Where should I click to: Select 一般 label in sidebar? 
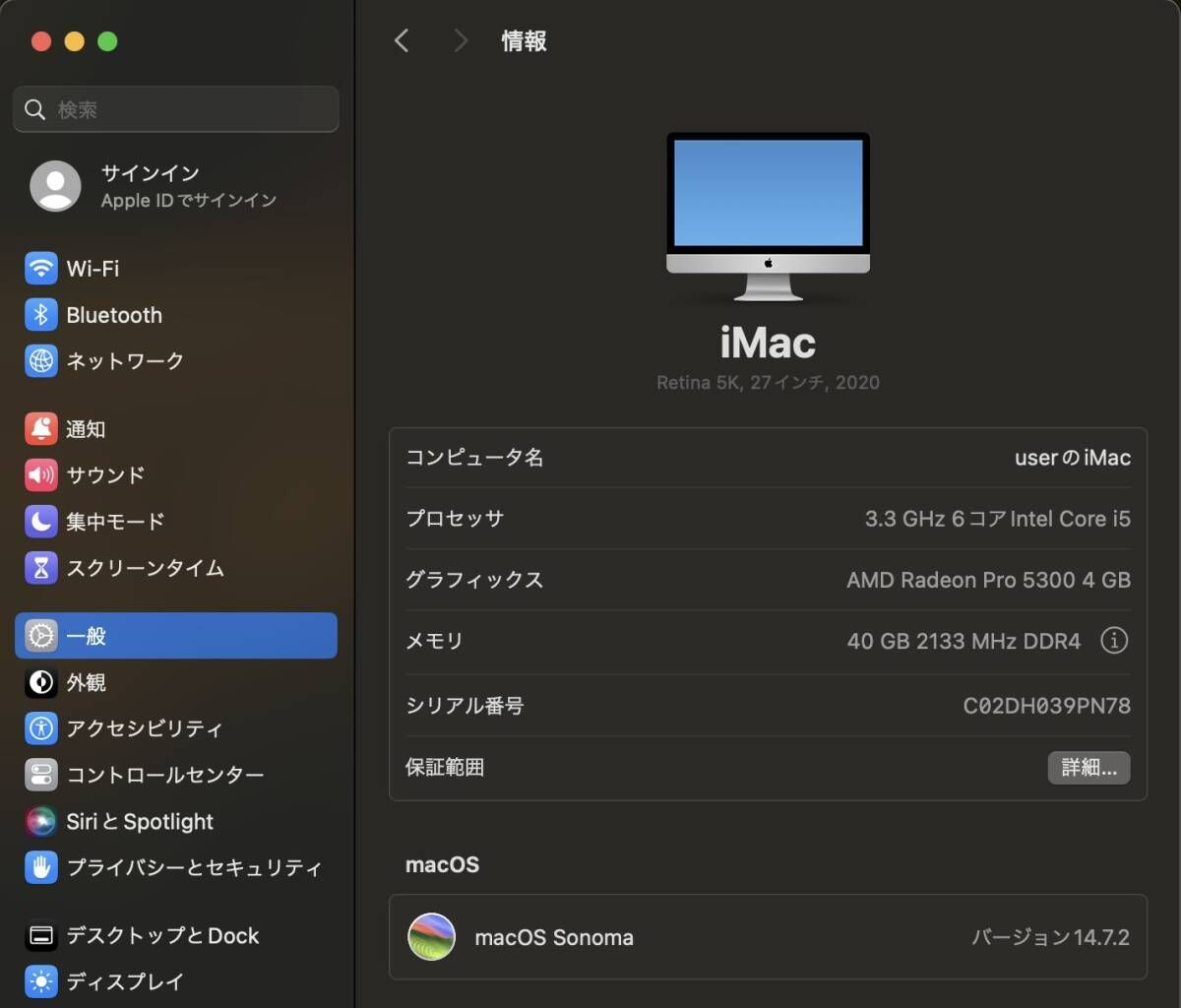click(x=86, y=636)
